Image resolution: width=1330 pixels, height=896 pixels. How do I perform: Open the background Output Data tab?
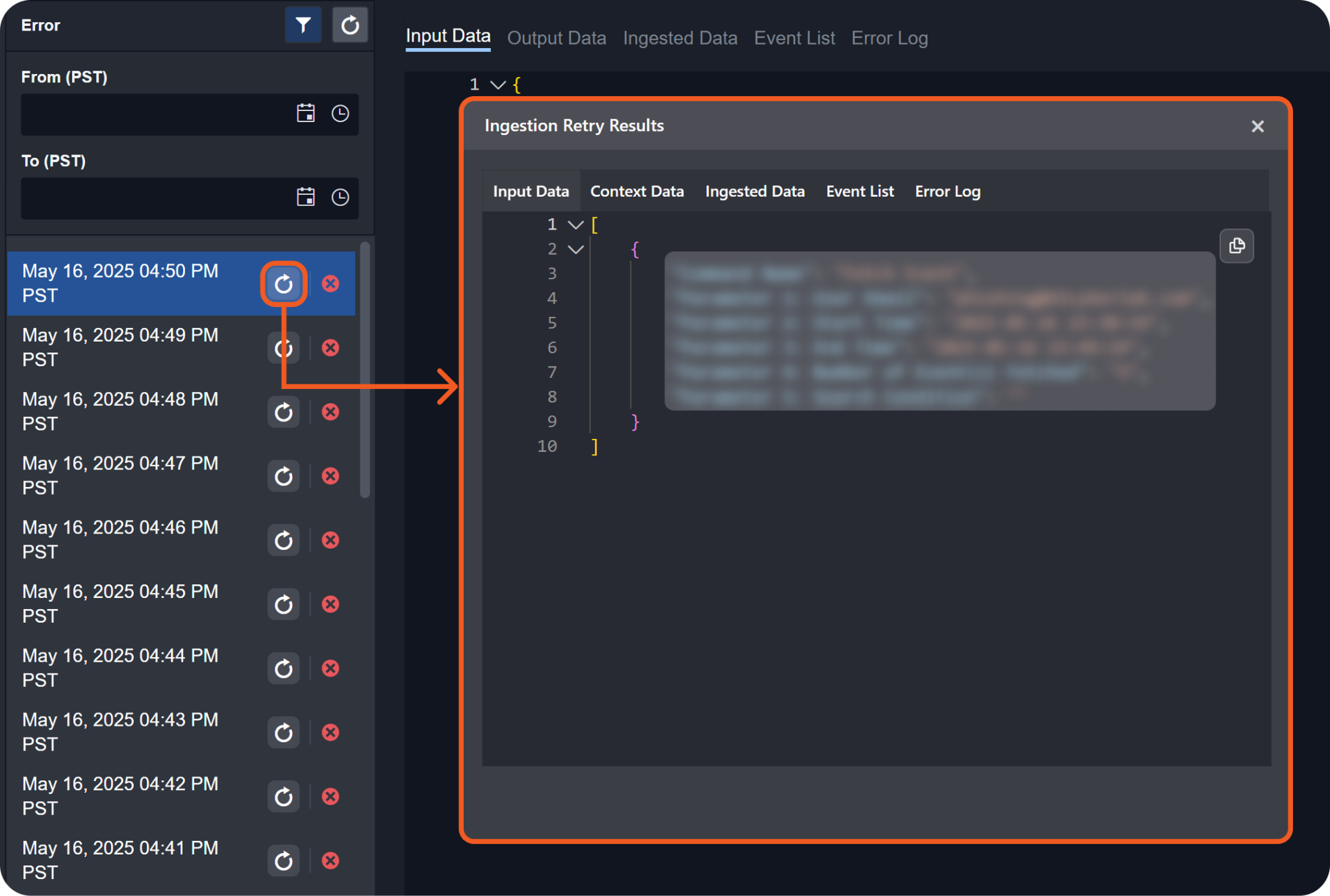pos(557,38)
